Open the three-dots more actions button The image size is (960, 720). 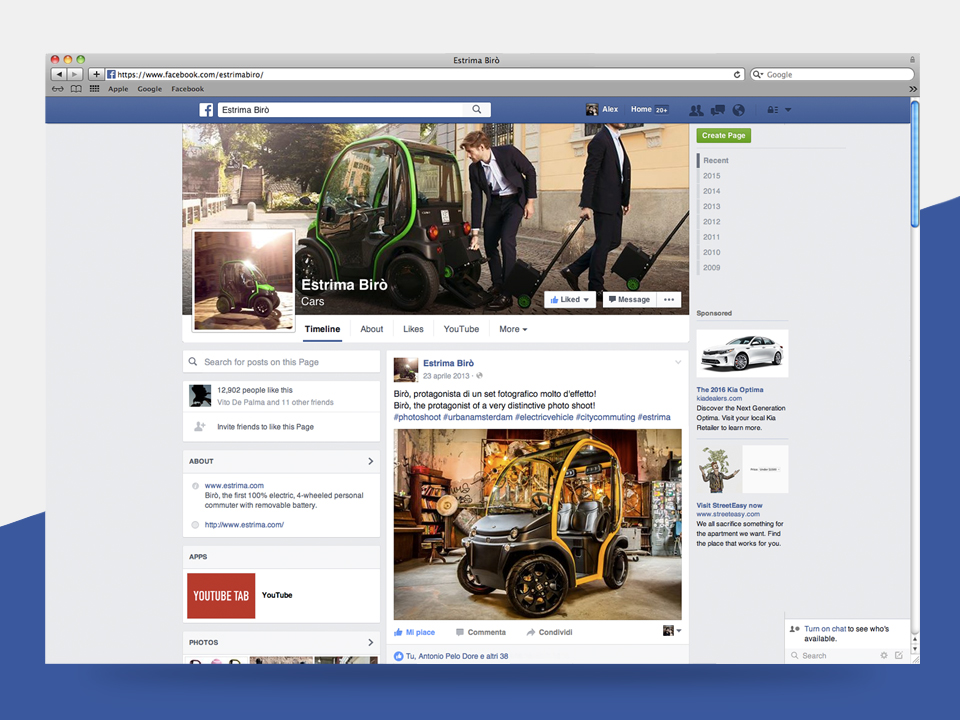[x=669, y=299]
